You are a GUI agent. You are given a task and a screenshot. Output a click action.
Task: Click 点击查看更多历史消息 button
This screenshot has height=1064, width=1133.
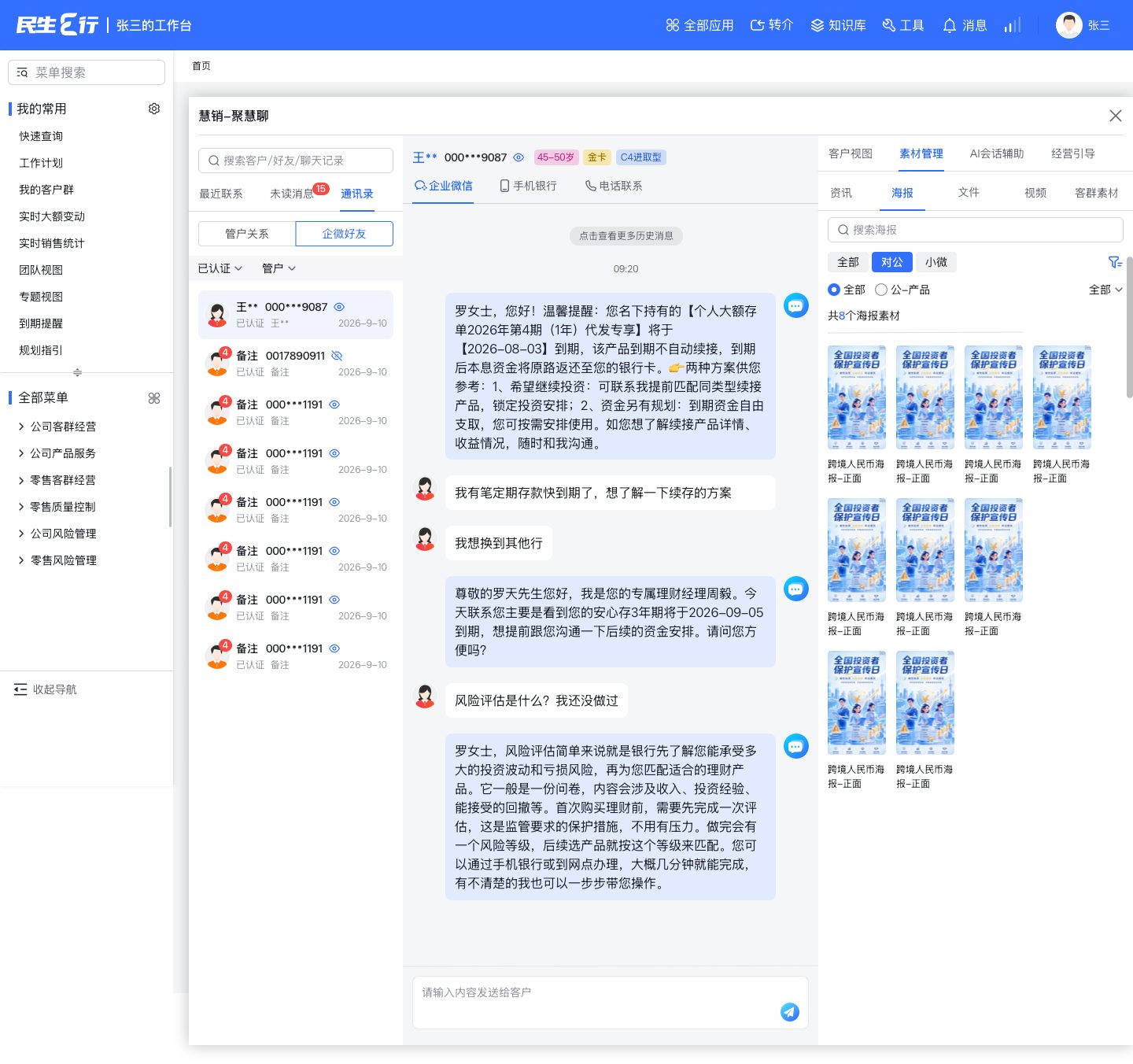pos(626,236)
